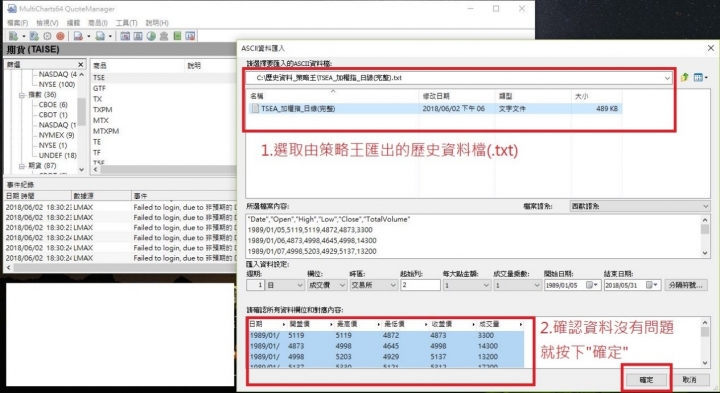Select the TSE symbol row

coord(163,78)
